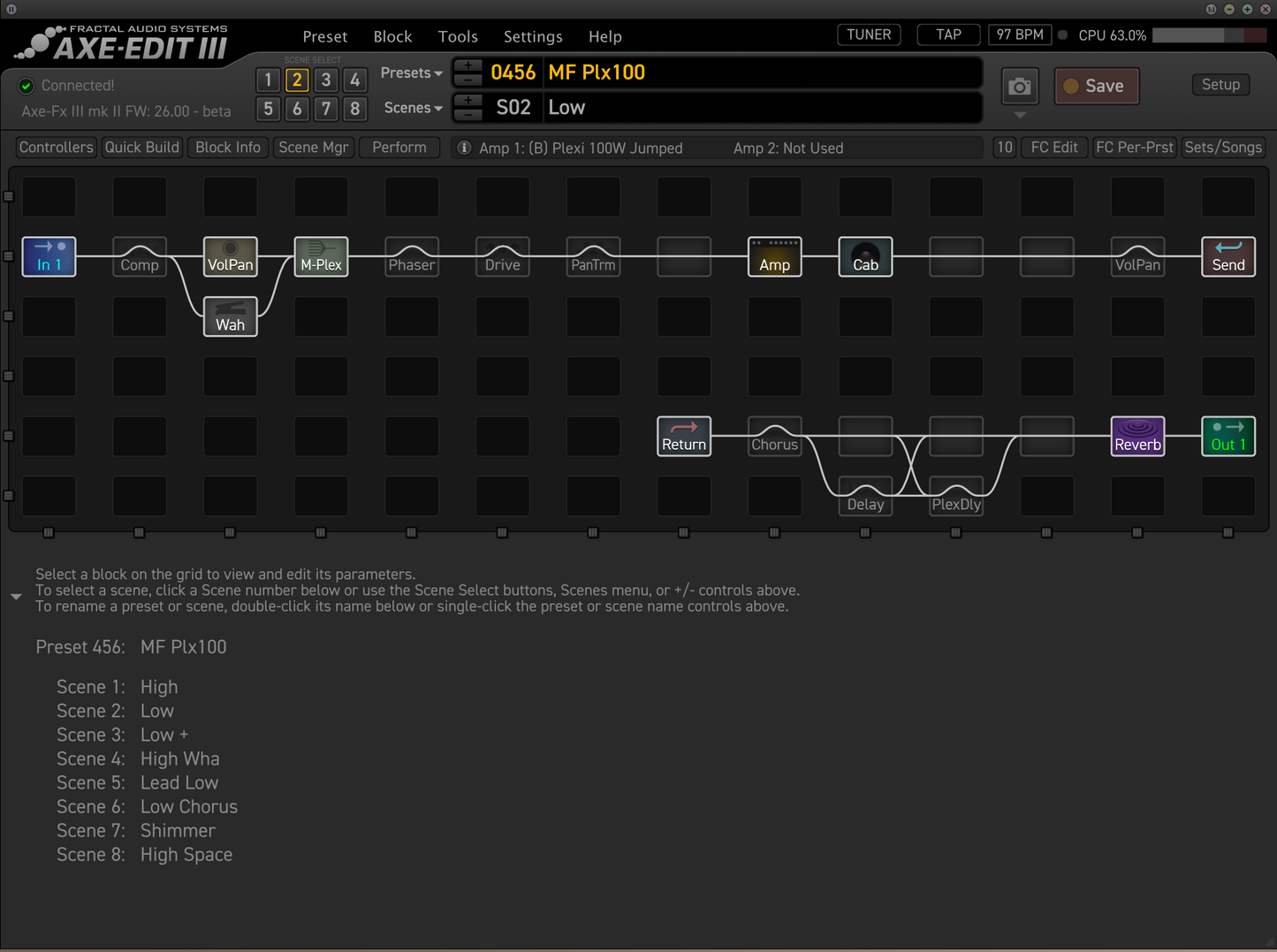The image size is (1277, 952).
Task: Open the M-Plex block on the grid
Action: tap(320, 256)
